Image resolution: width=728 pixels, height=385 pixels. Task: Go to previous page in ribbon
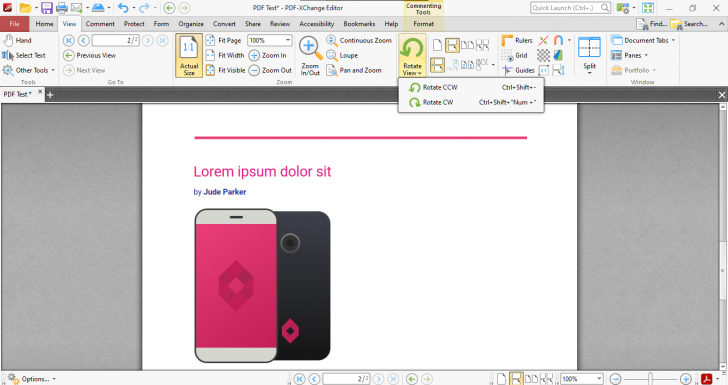(84, 40)
